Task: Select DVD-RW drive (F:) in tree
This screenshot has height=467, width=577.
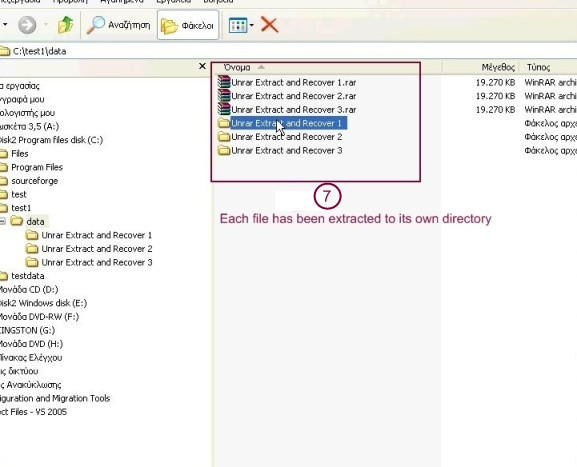Action: (x=39, y=317)
